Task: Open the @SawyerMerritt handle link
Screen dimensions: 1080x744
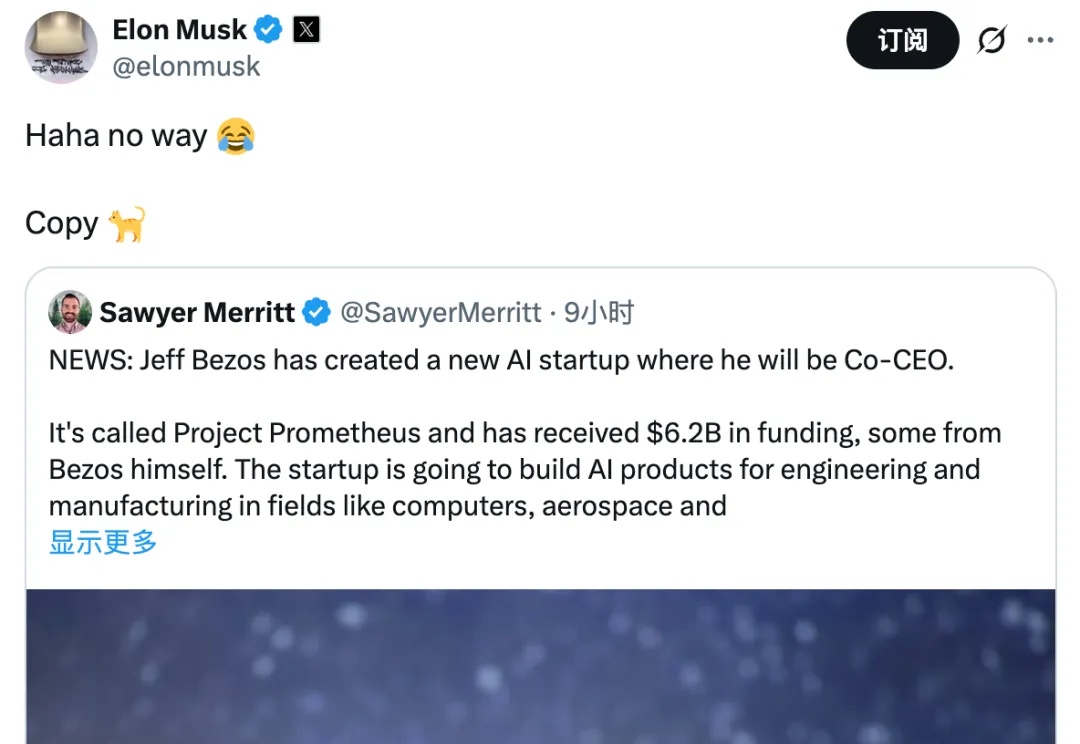Action: 441,313
